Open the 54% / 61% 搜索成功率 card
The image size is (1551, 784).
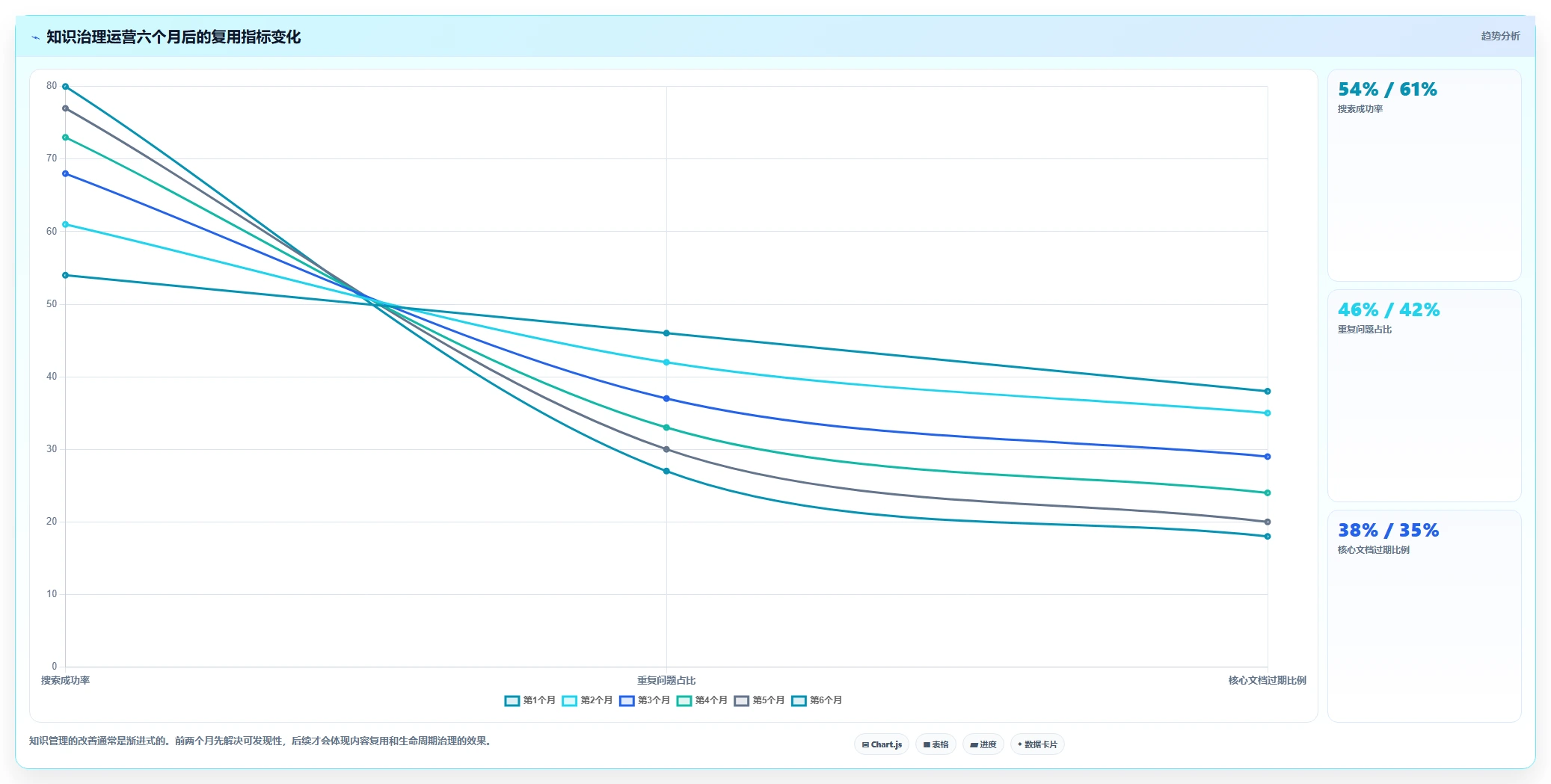[x=1424, y=175]
